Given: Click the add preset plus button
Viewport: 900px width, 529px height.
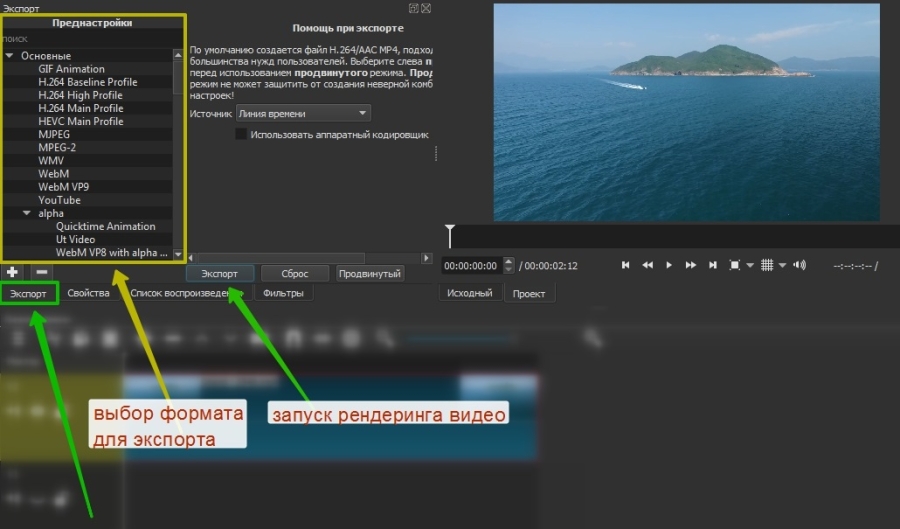Looking at the screenshot, I should [12, 271].
